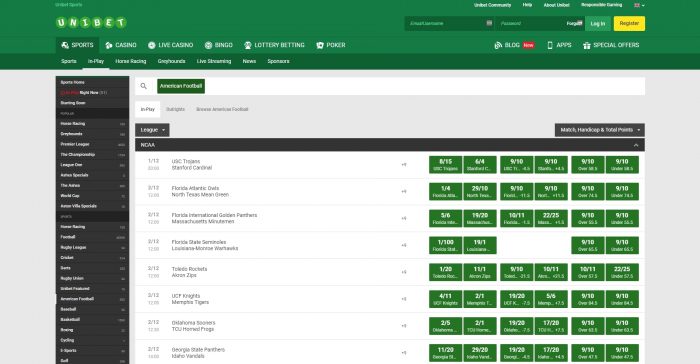The width and height of the screenshot is (700, 364).
Task: Open Lottery Betting
Action: (274, 45)
